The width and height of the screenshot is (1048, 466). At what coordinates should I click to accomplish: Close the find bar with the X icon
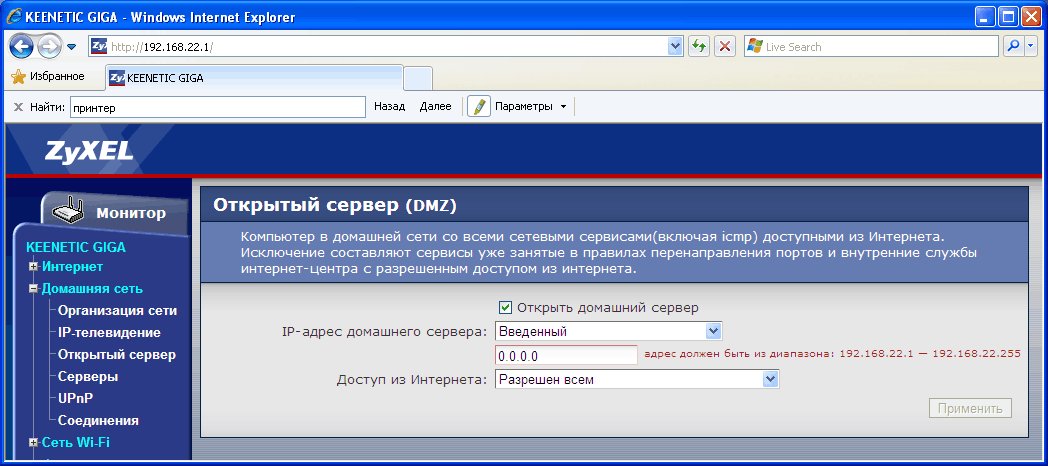18,106
